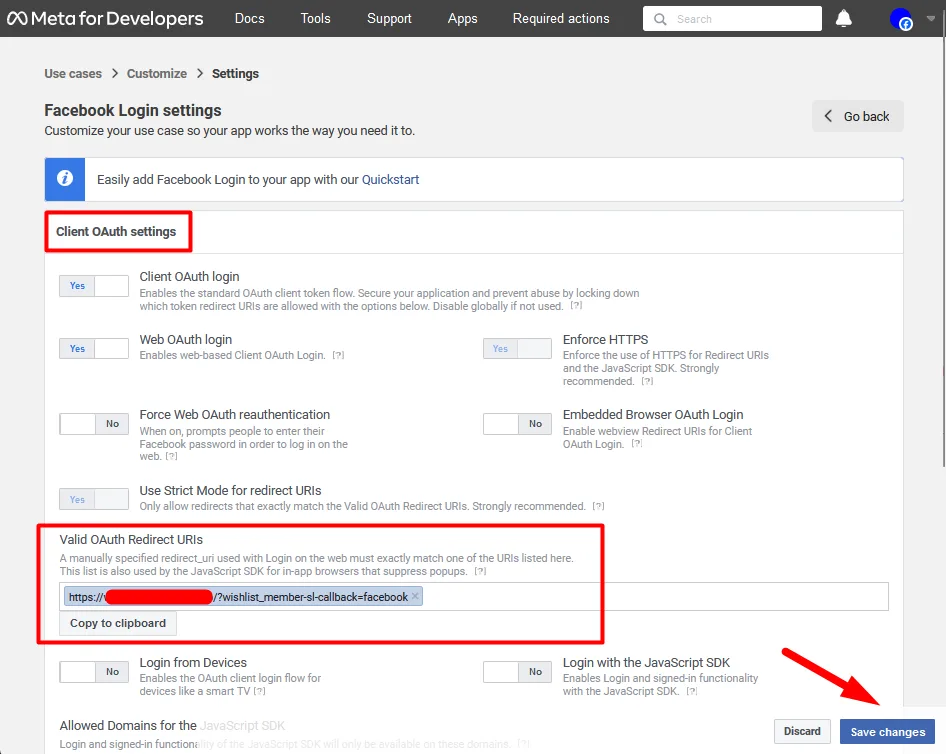Click the blue profile avatar icon
Screen dimensions: 946x754
(x=902, y=18)
